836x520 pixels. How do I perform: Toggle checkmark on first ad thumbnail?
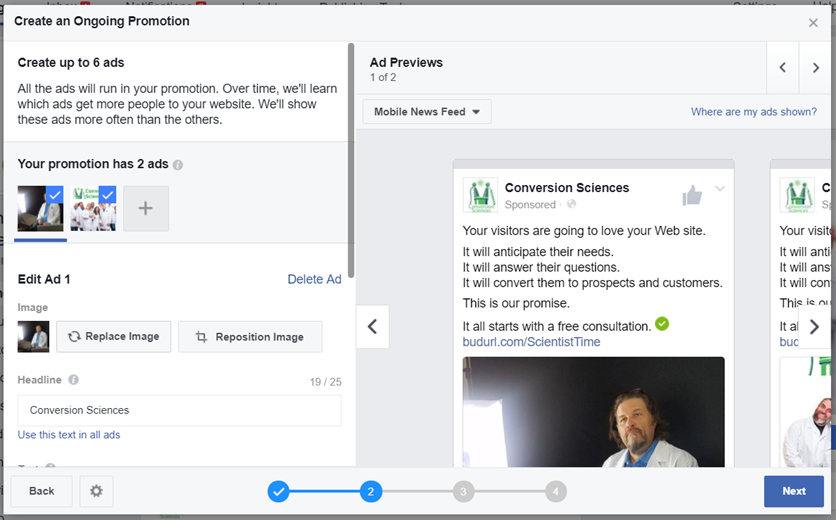[55, 194]
